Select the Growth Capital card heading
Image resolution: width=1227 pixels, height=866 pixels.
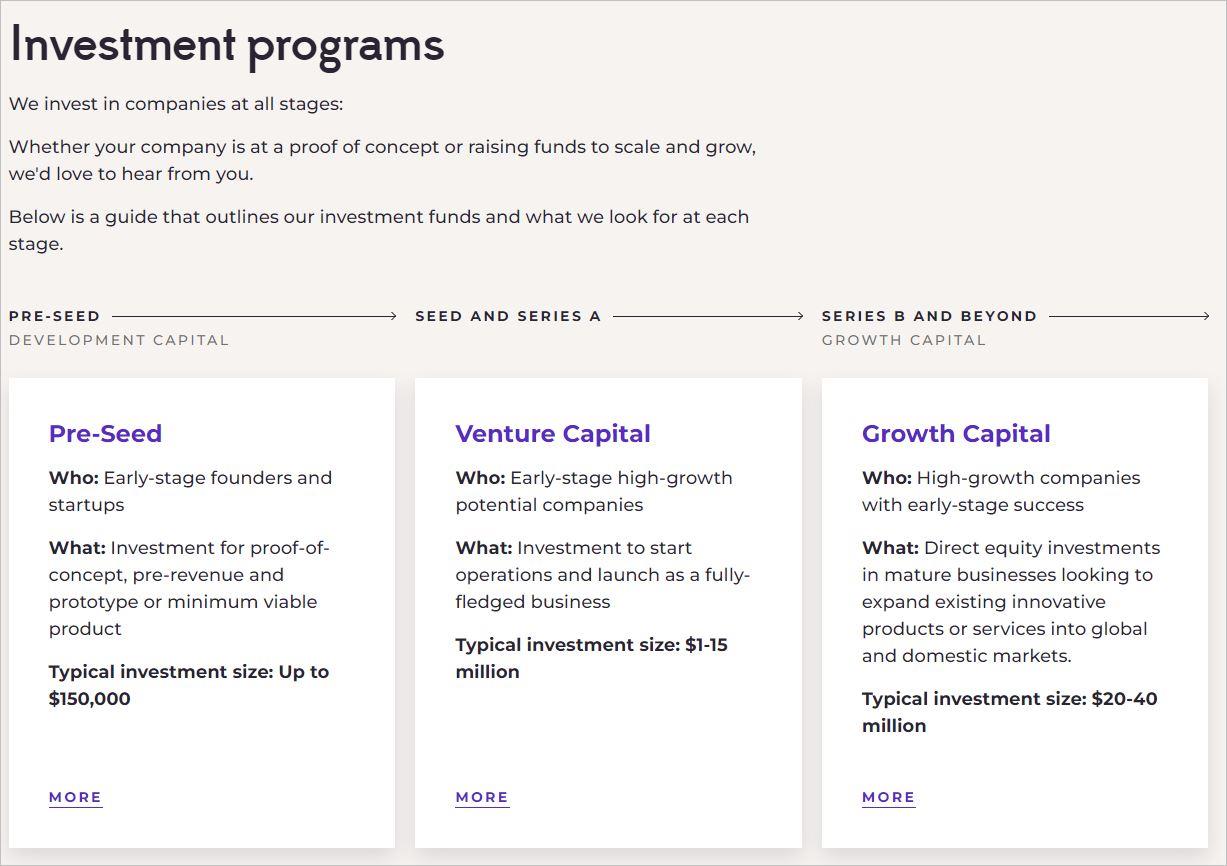(x=956, y=434)
